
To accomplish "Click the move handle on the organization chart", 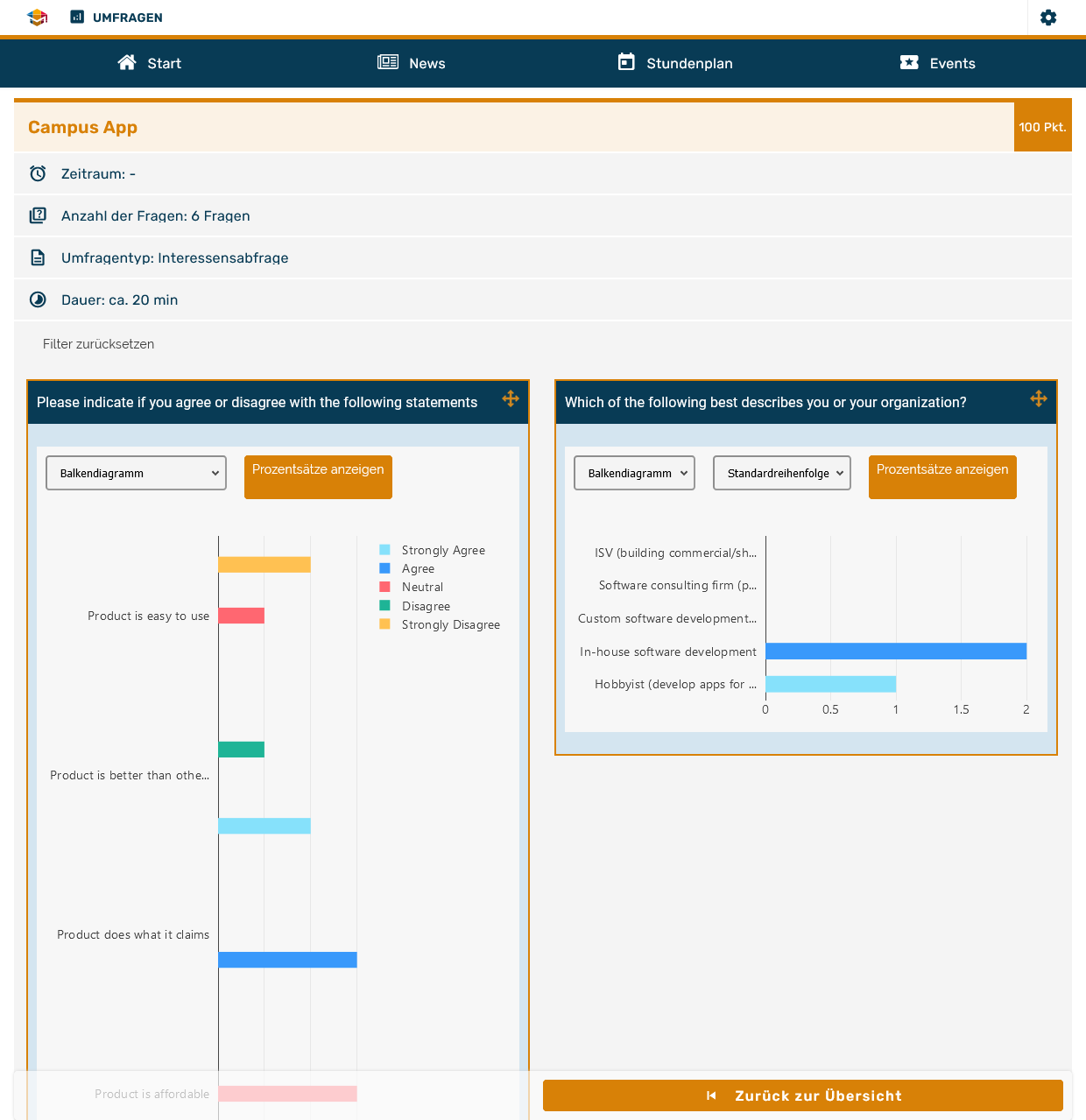I will click(1039, 398).
